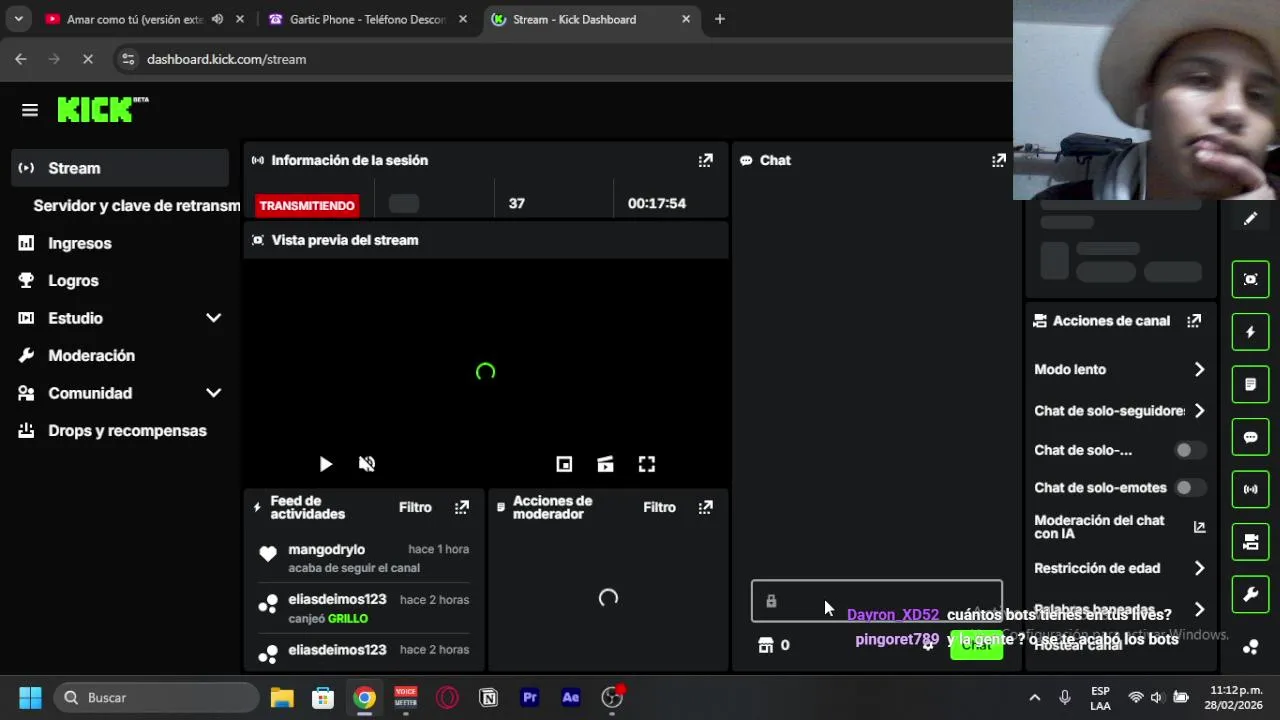Open a new browser tab
1280x720 pixels.
[x=720, y=19]
